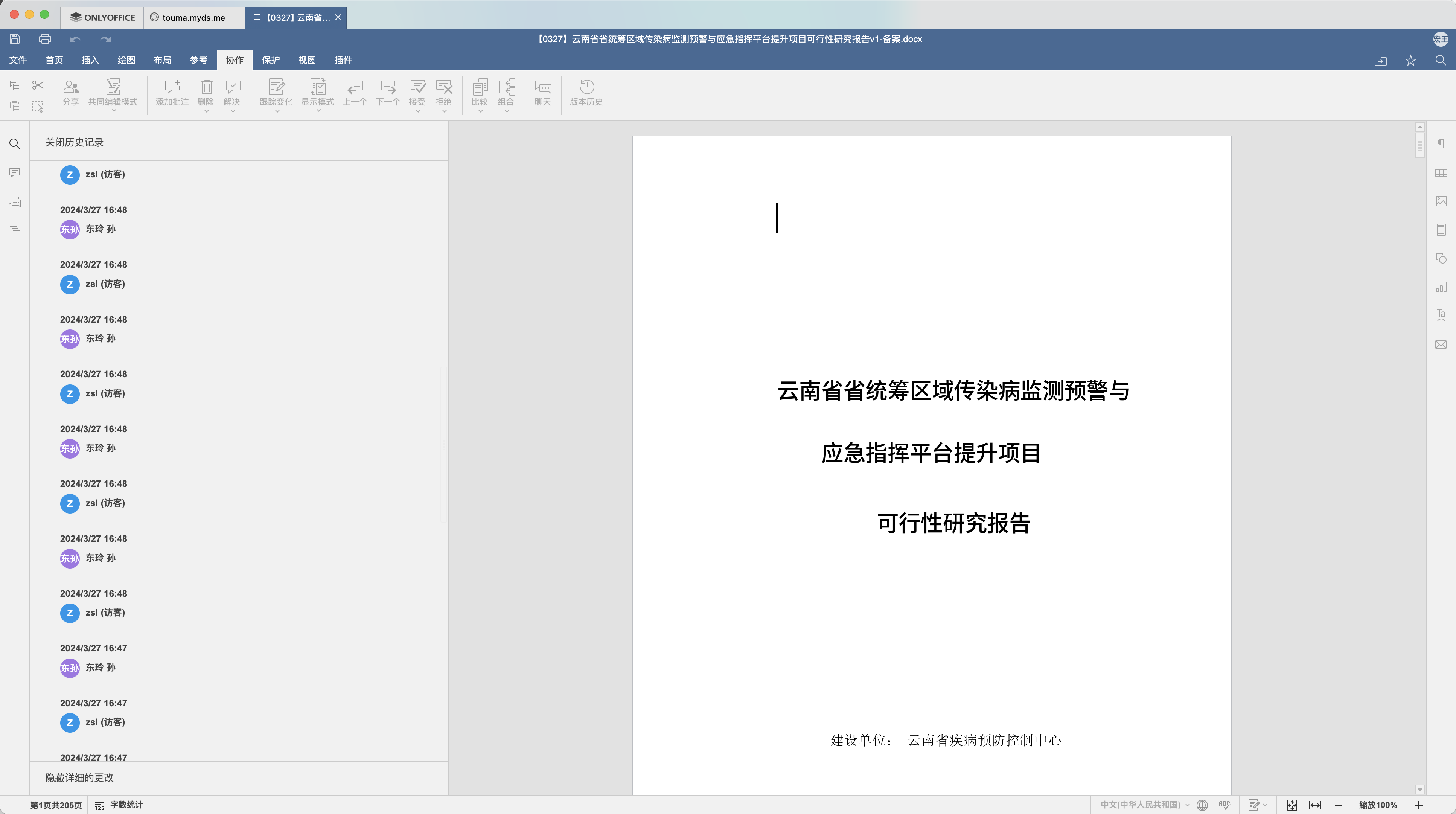
Task: Toggle Fit to width in status bar
Action: pyautogui.click(x=1315, y=805)
